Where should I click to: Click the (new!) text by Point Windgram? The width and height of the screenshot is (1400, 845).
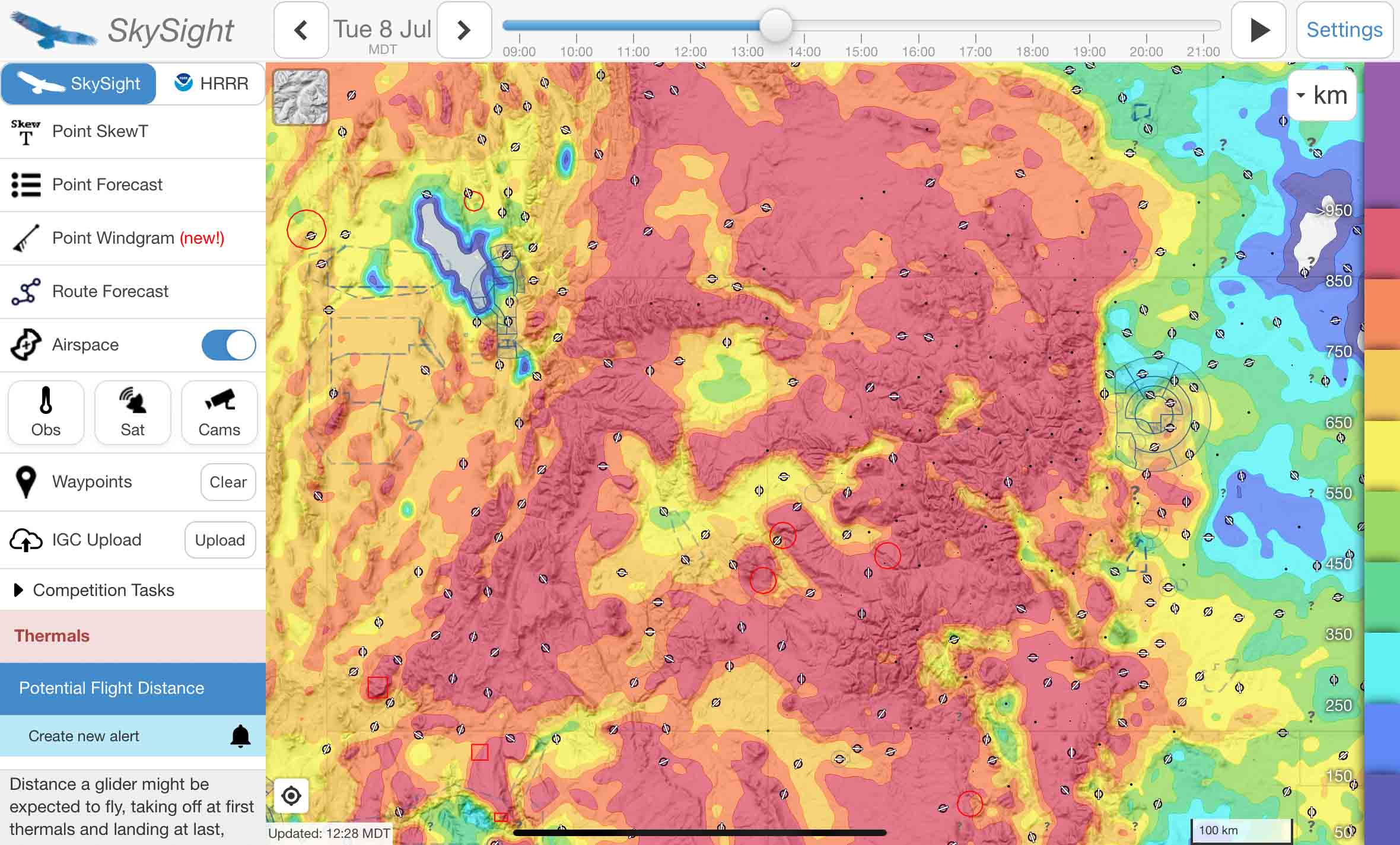click(202, 238)
